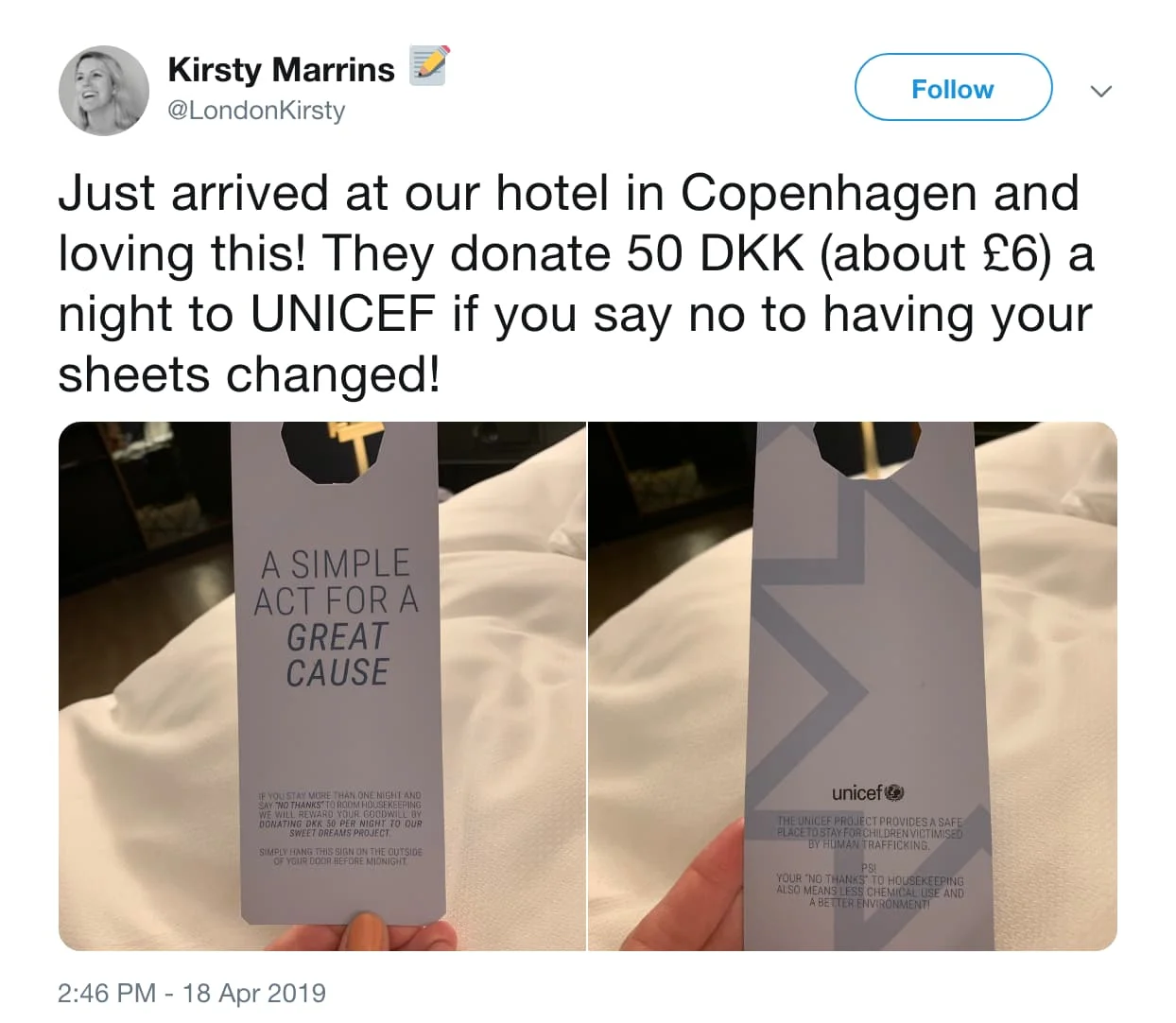Image resolution: width=1176 pixels, height=1023 pixels.
Task: Open the @LondonKirsty handle
Action: [x=256, y=111]
